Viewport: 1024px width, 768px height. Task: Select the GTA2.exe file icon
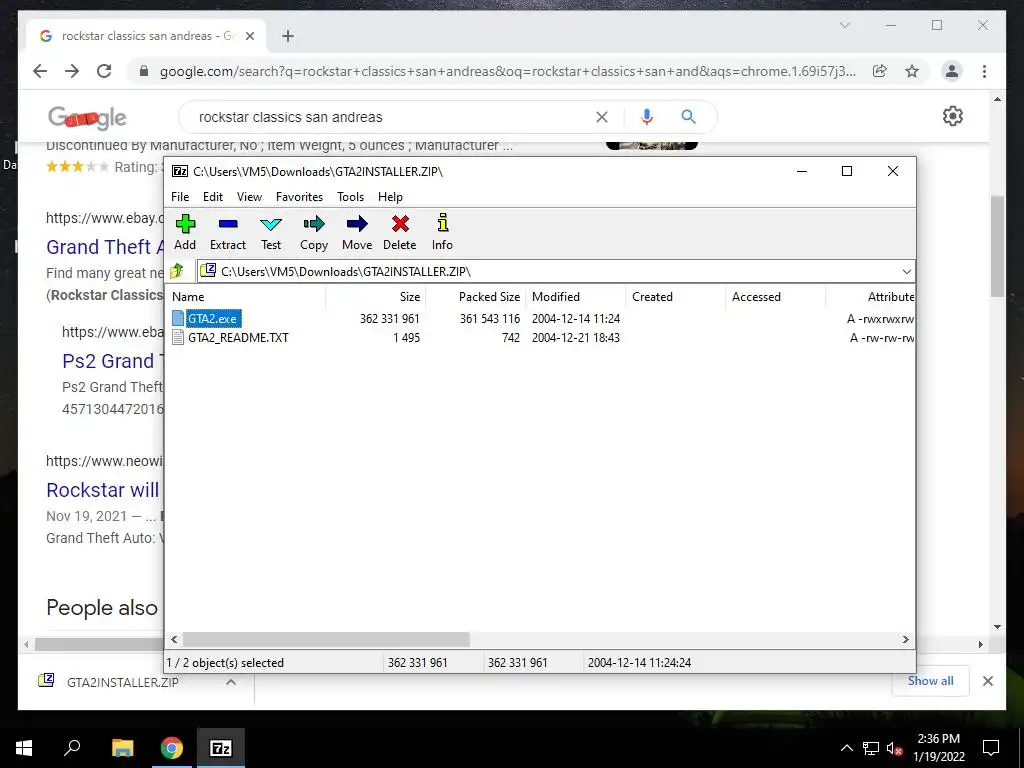178,318
